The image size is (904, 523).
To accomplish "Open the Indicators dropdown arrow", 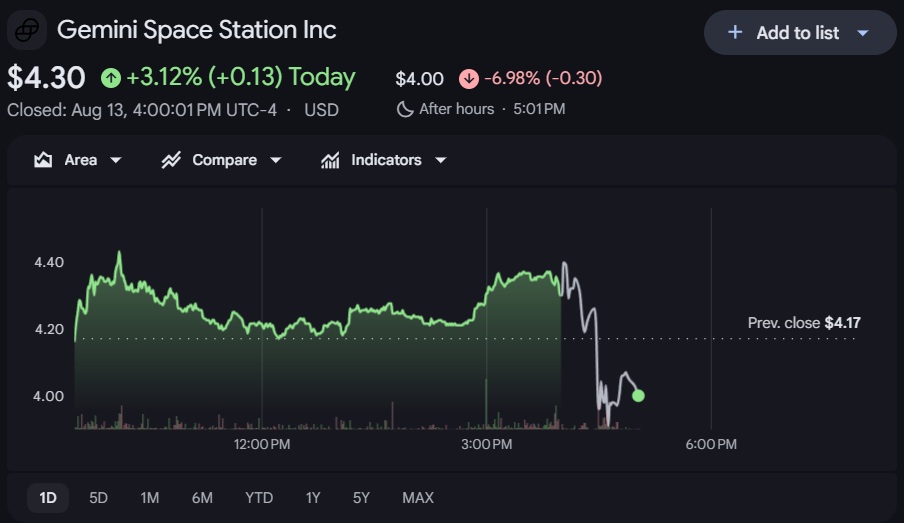I will tap(441, 160).
